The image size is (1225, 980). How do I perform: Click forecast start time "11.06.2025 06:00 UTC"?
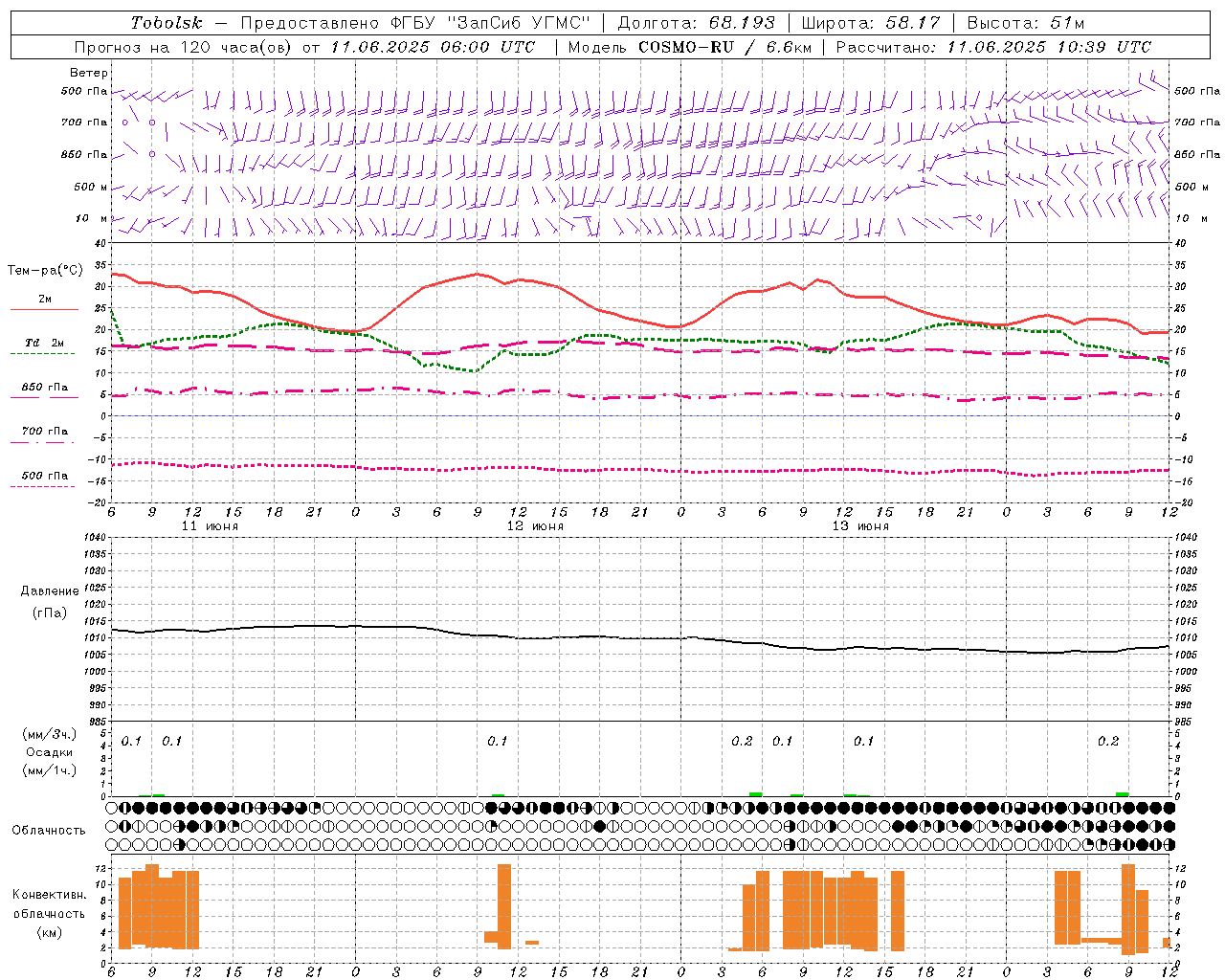(432, 47)
